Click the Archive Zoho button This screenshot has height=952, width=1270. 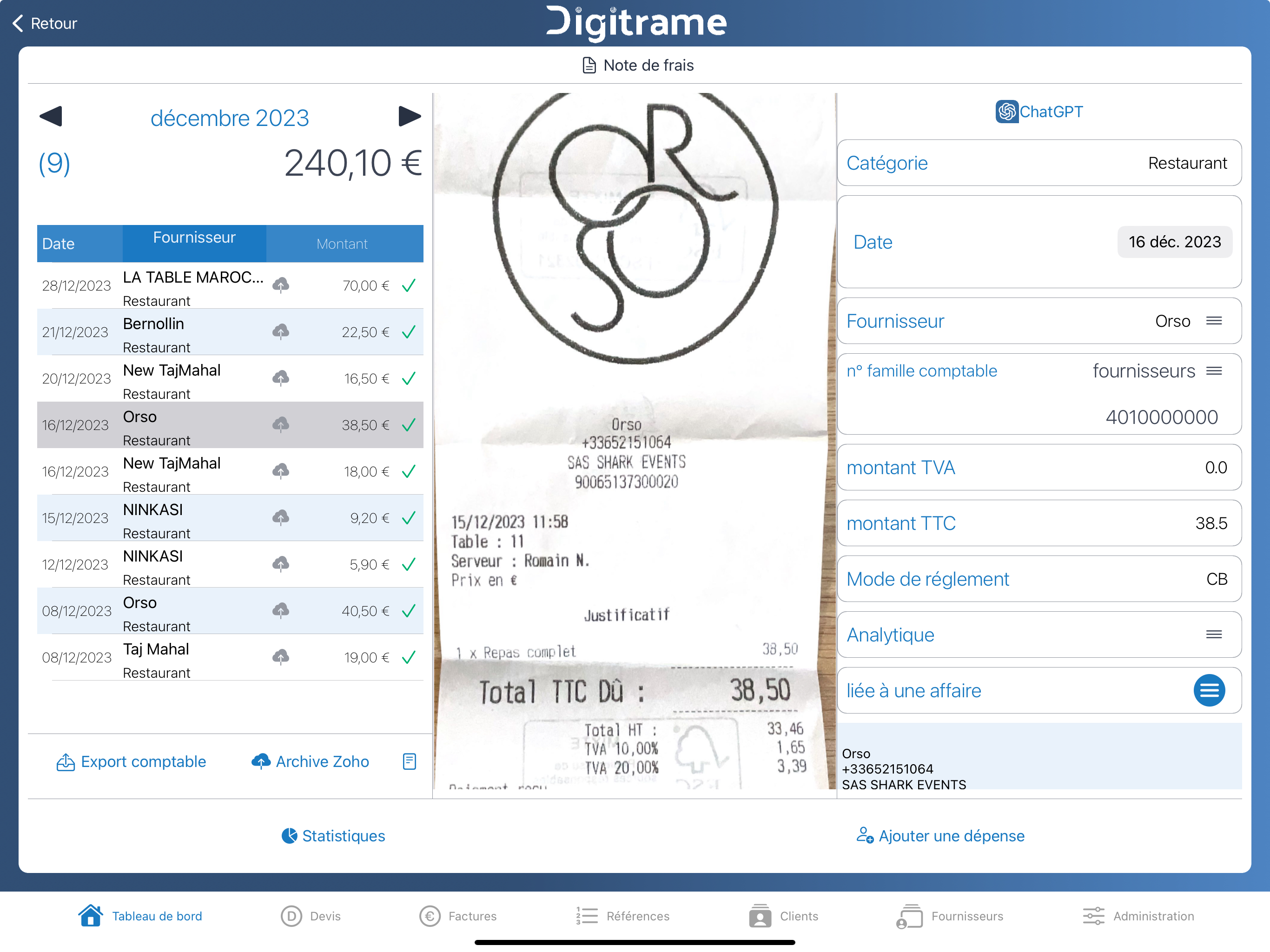coord(311,761)
